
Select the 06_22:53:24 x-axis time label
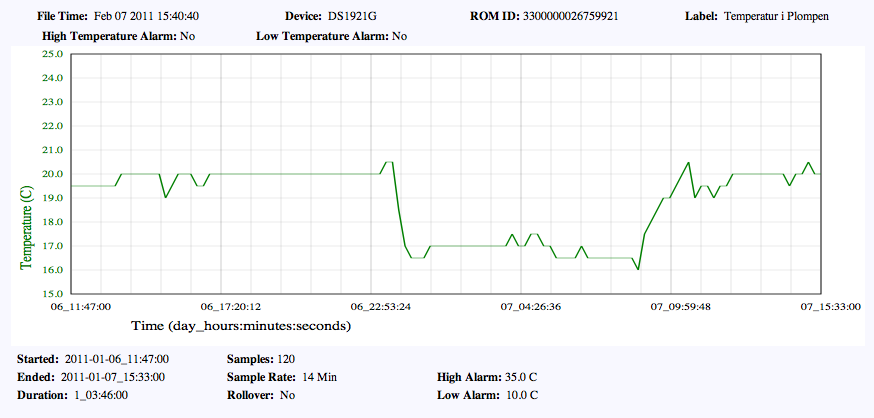pos(379,307)
